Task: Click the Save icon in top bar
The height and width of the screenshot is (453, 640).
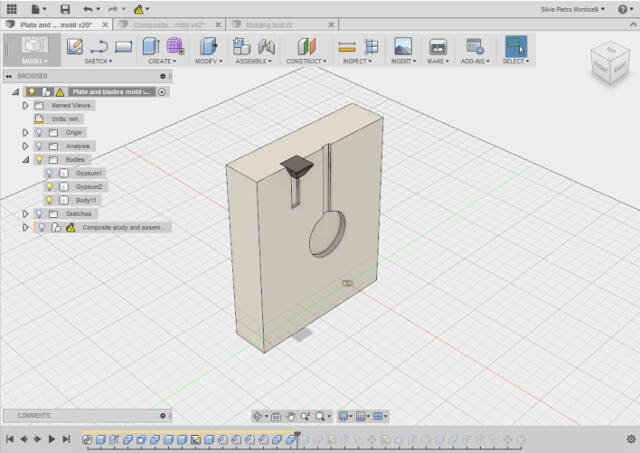Action: point(65,9)
